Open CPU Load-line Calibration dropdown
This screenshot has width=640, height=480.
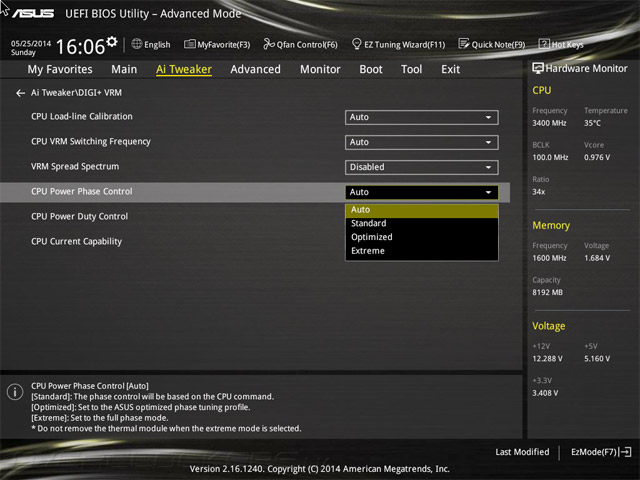click(421, 118)
